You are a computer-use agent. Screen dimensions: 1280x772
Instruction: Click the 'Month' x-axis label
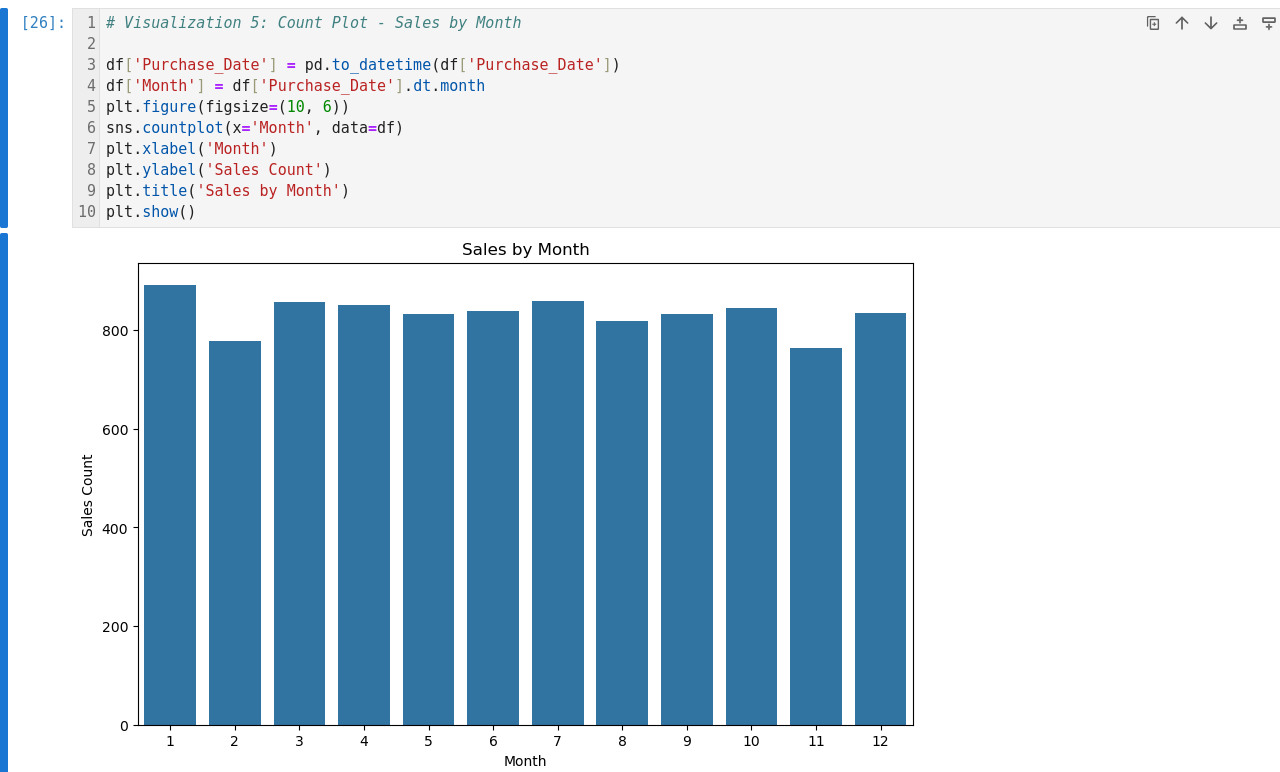click(525, 761)
